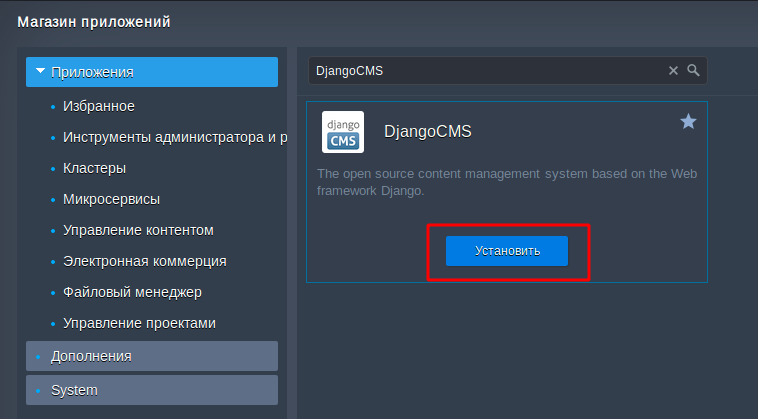Viewport: 758px width, 419px height.
Task: Open Электронная коммерция category
Action: pyautogui.click(x=145, y=261)
